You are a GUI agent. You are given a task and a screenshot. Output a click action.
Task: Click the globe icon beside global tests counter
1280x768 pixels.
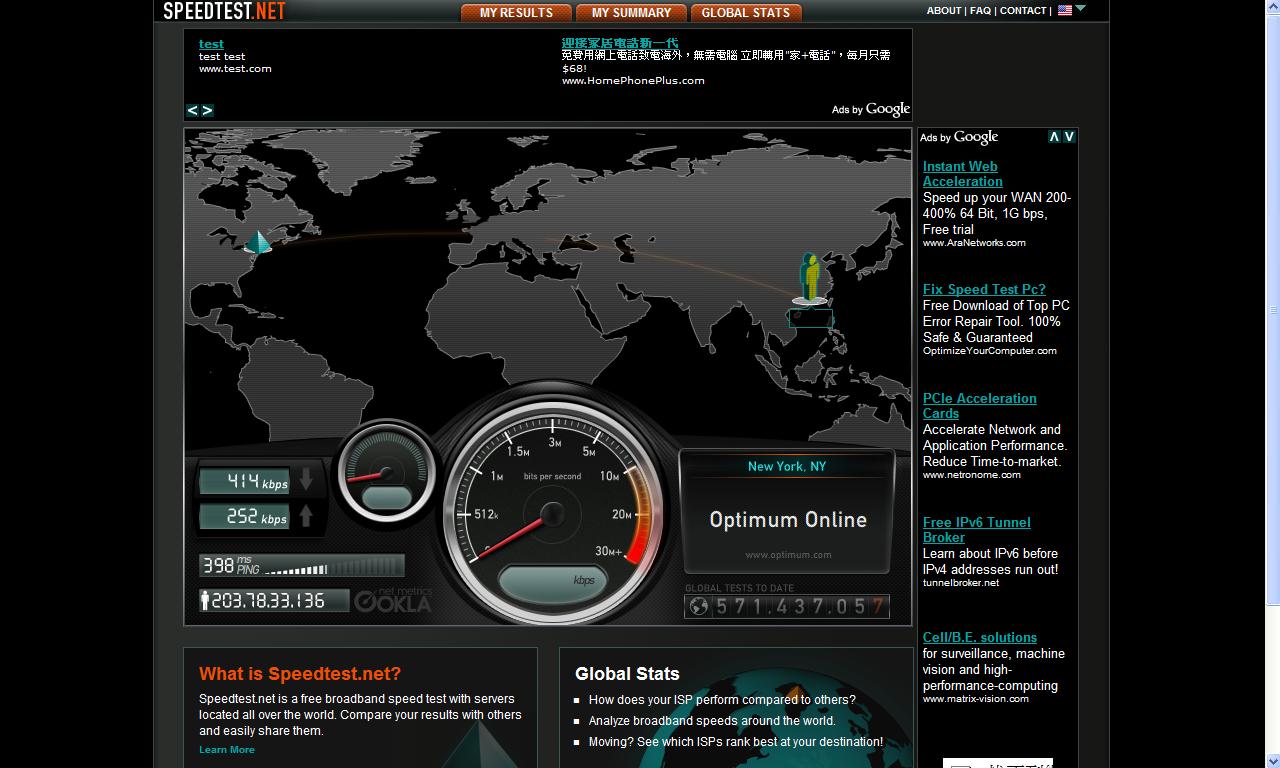click(699, 606)
